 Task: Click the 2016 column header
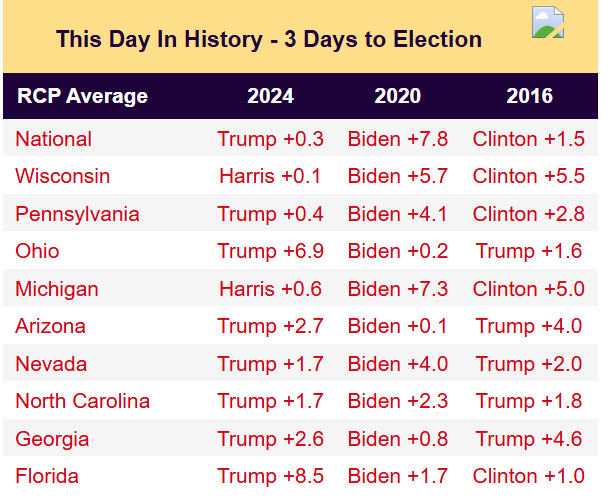click(x=529, y=96)
